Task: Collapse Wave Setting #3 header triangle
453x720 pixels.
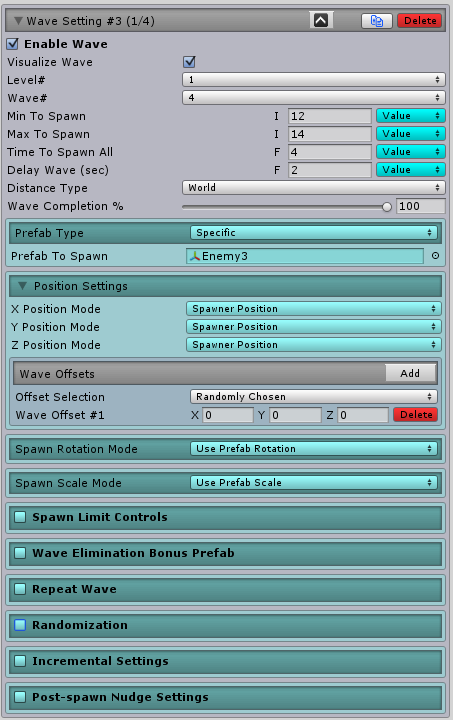Action: coord(18,21)
